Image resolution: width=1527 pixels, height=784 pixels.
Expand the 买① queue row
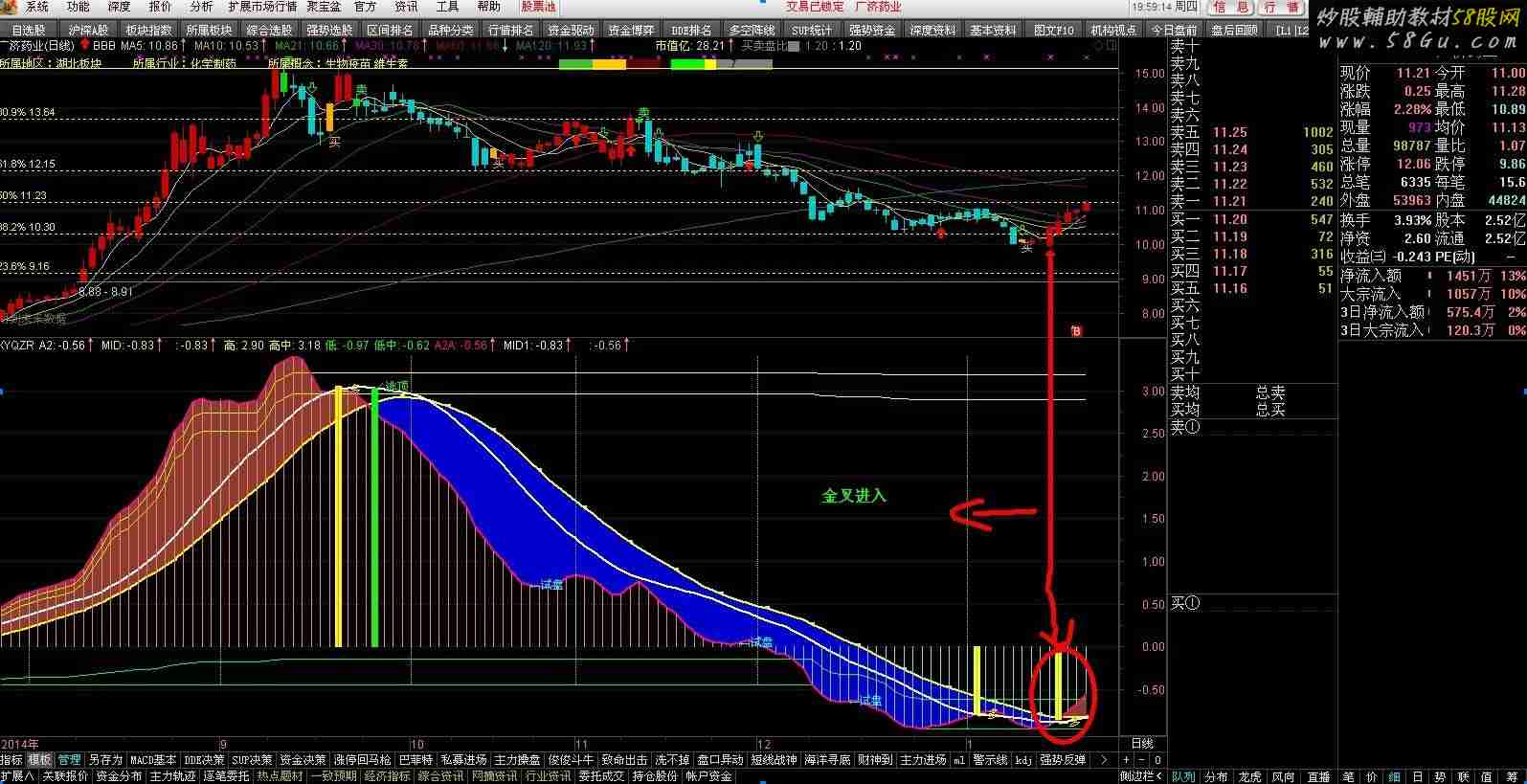[x=1184, y=603]
